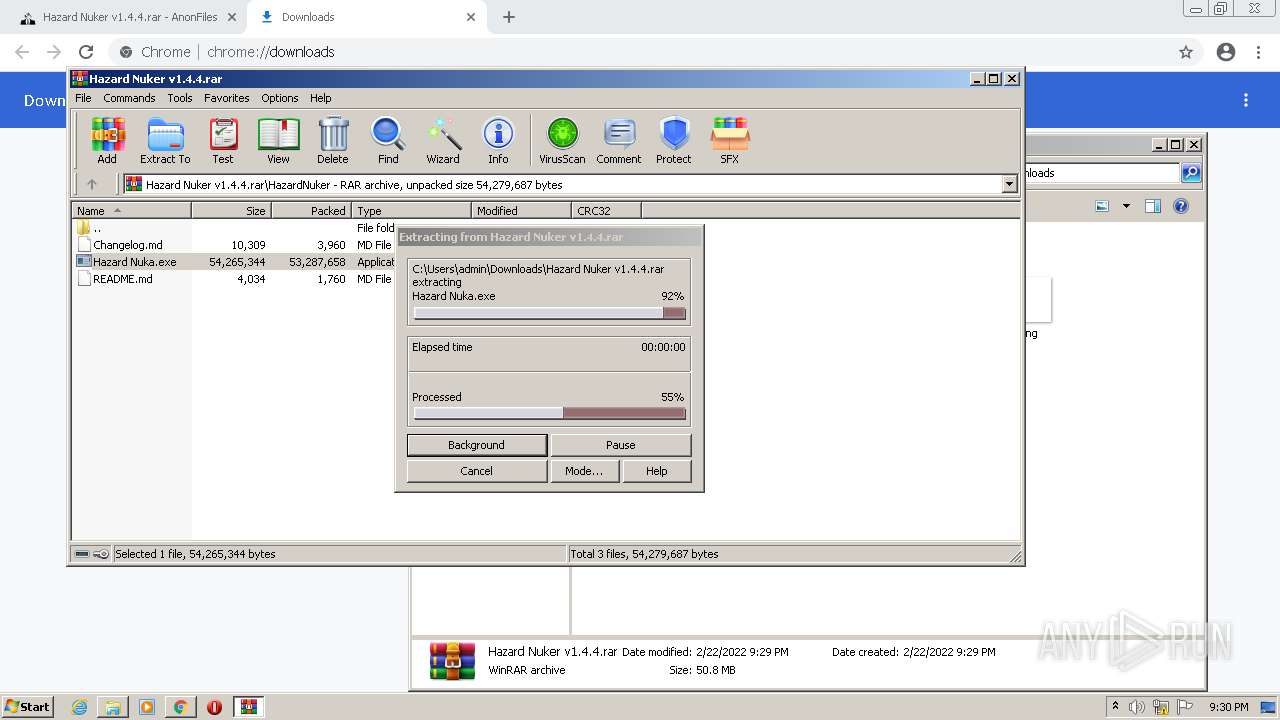Toggle the Explorer preview pane icon
Screen dimensions: 1280x720
coord(1153,206)
